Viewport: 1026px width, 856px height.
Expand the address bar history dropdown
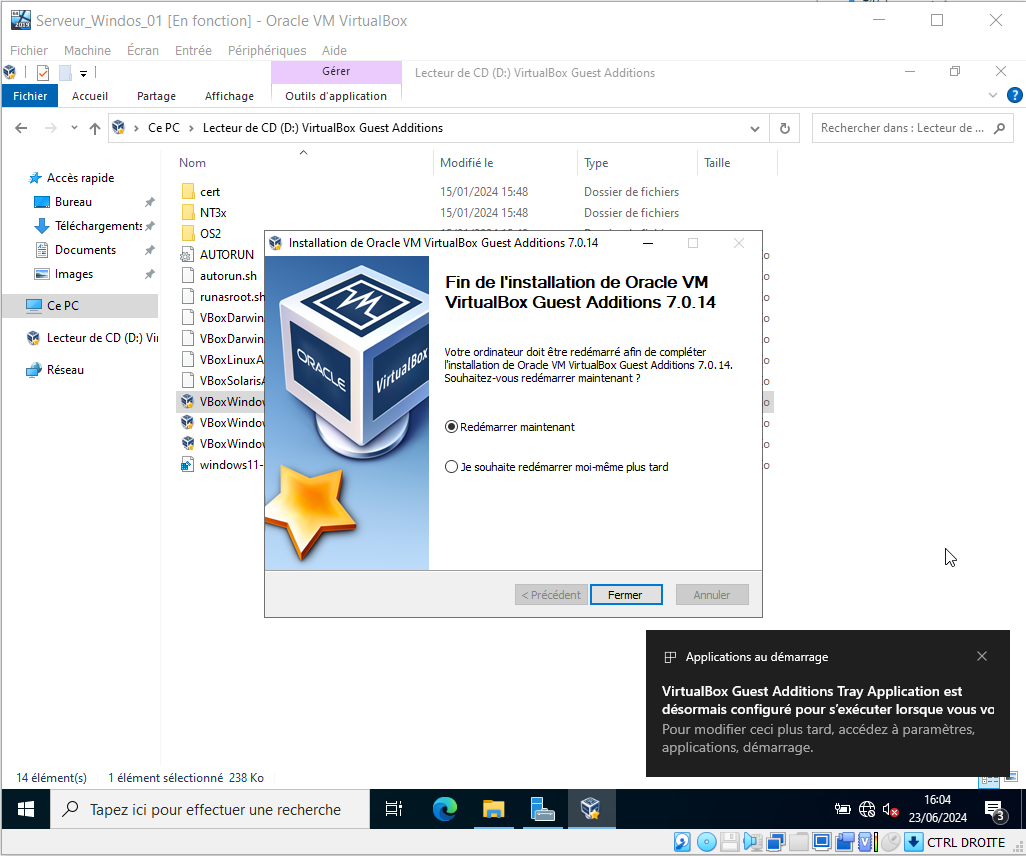[x=756, y=128]
